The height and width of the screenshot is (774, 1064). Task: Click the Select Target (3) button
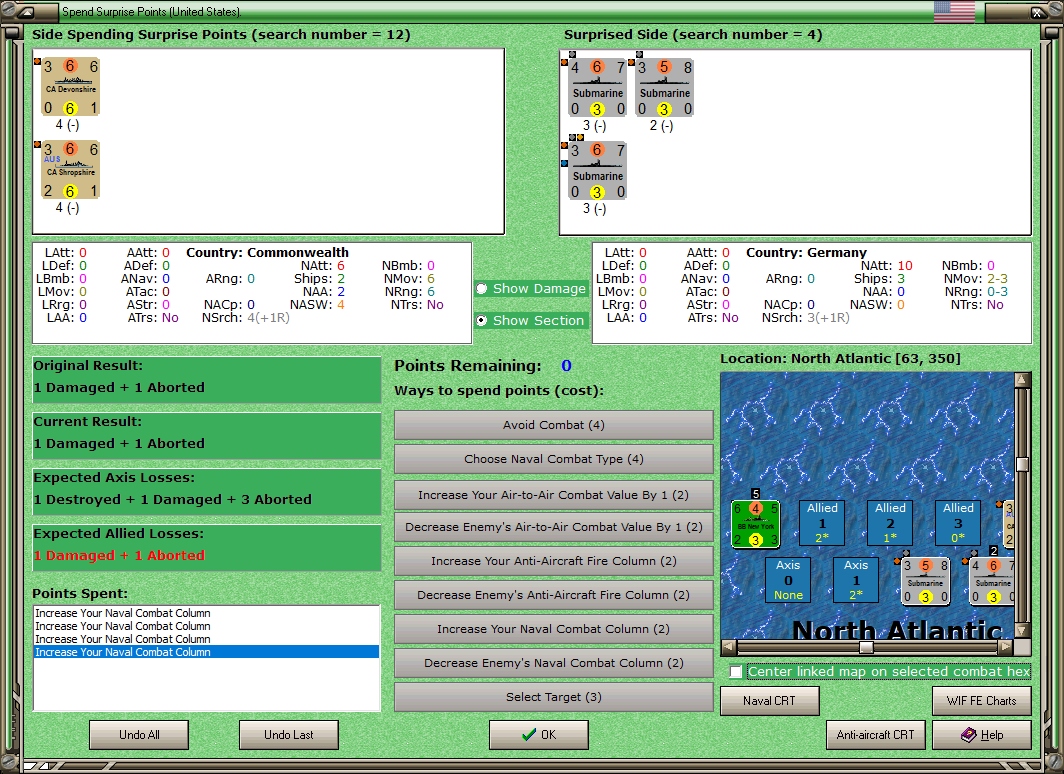(554, 697)
